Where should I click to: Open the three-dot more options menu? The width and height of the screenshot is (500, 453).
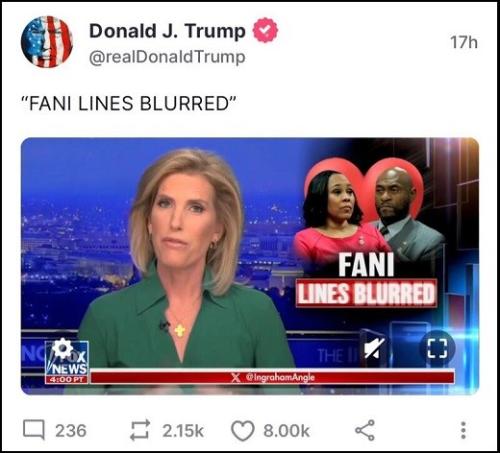pos(463,430)
